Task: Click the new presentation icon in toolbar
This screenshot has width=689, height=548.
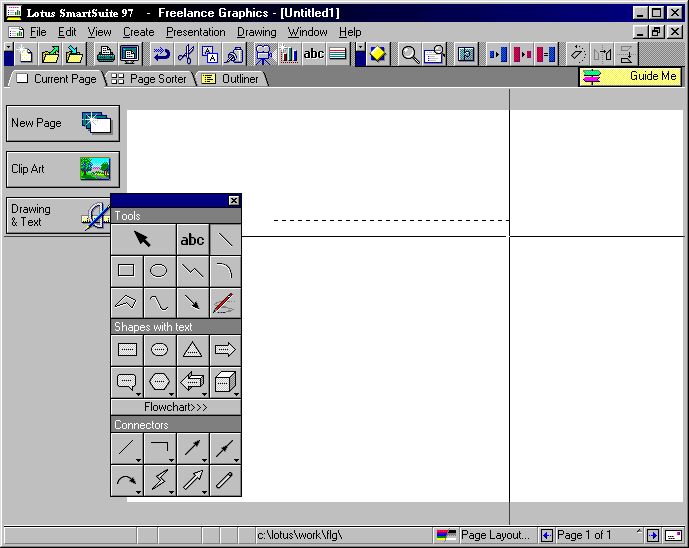Action: pyautogui.click(x=25, y=54)
